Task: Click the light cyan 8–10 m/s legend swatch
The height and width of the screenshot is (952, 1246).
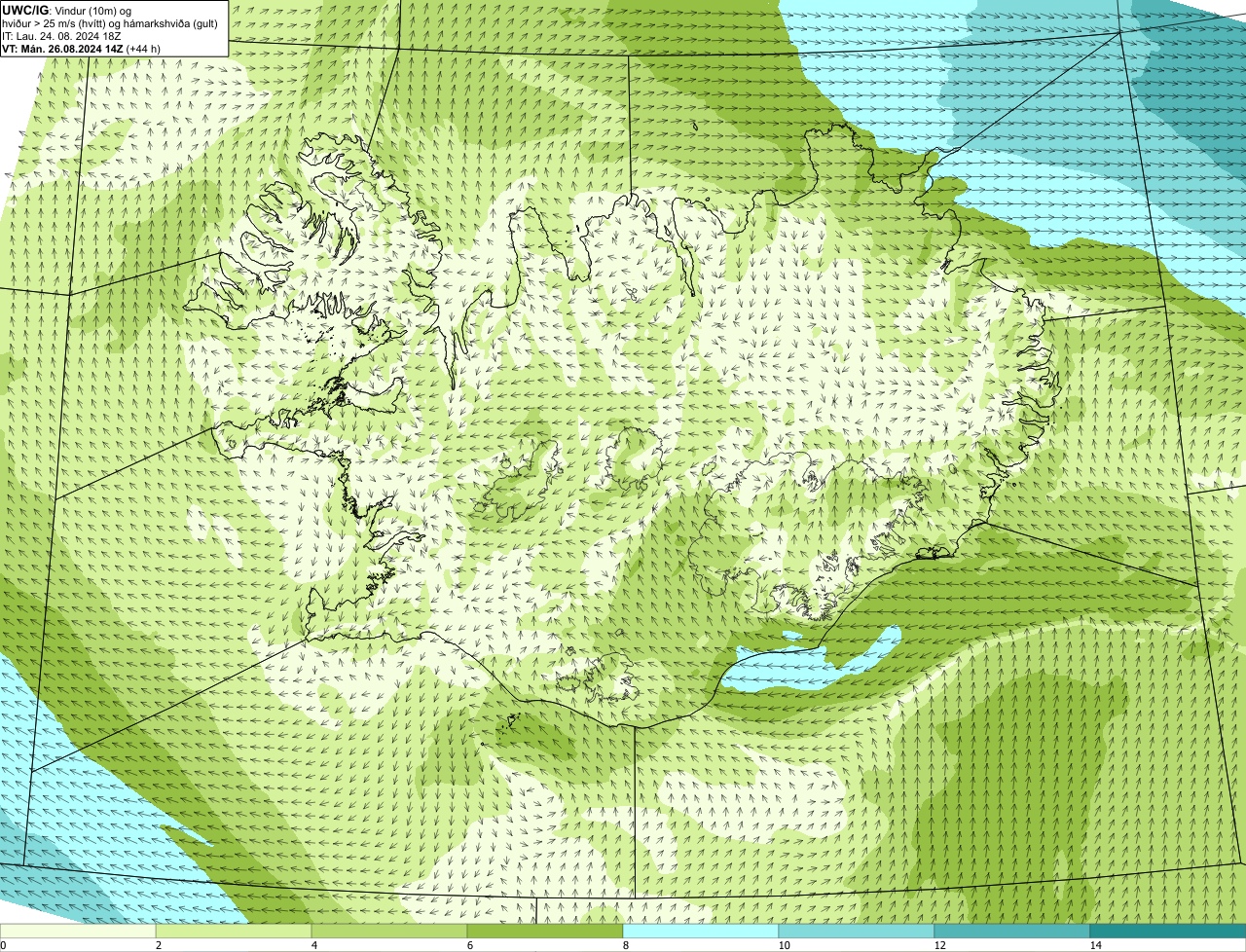Action: (701, 932)
